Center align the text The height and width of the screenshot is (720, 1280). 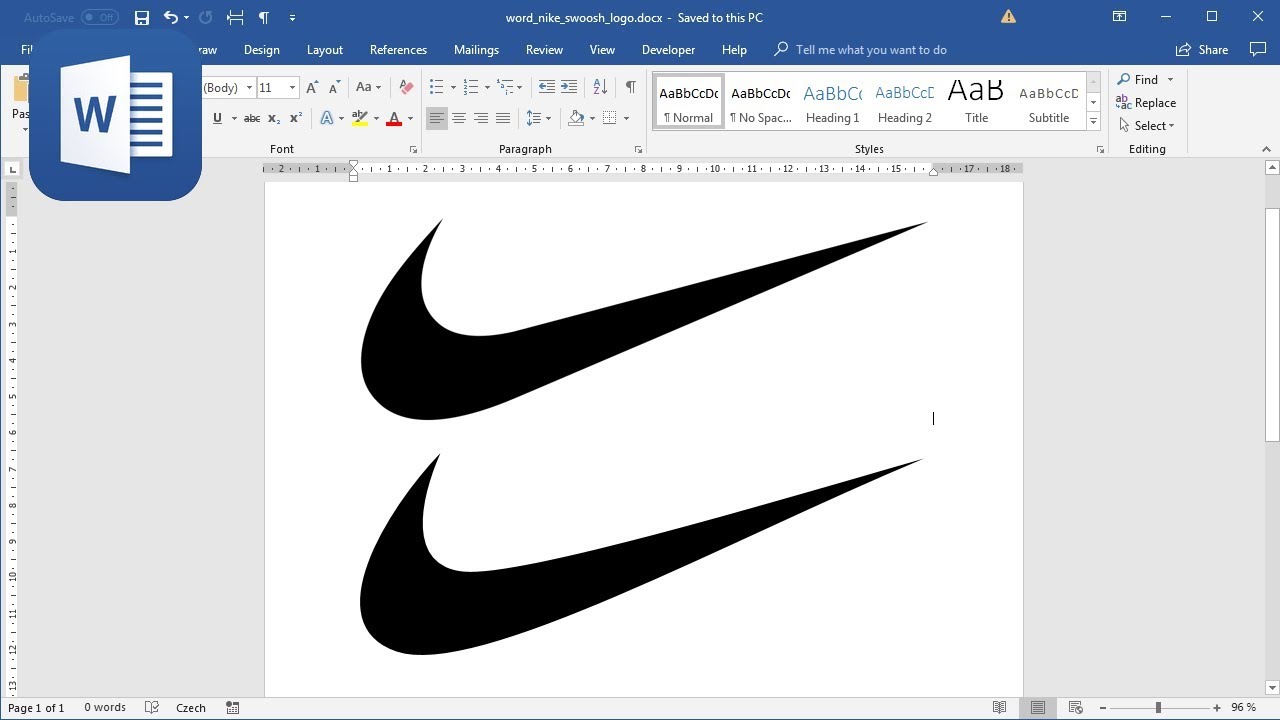(459, 118)
